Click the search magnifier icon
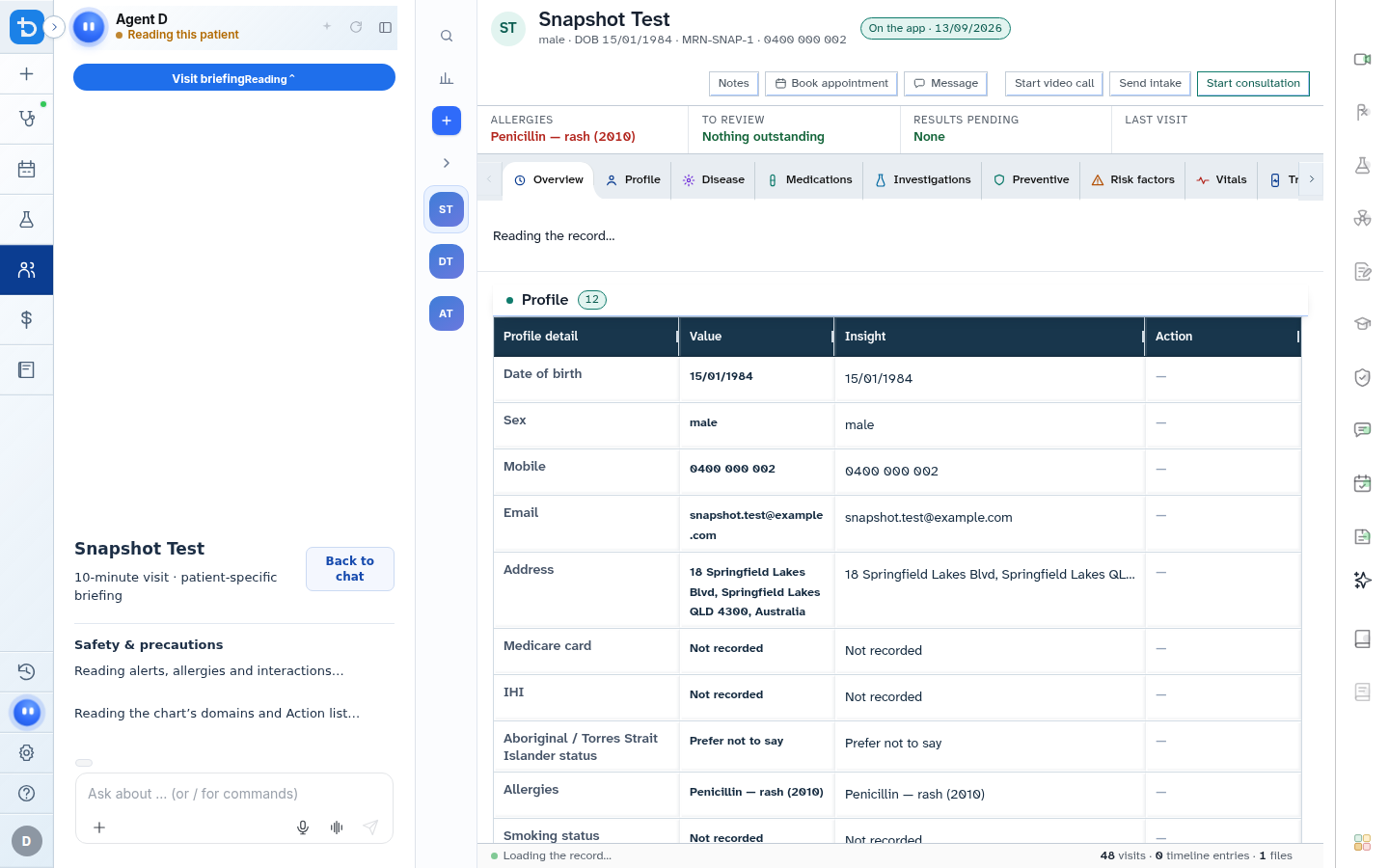 coord(447,36)
